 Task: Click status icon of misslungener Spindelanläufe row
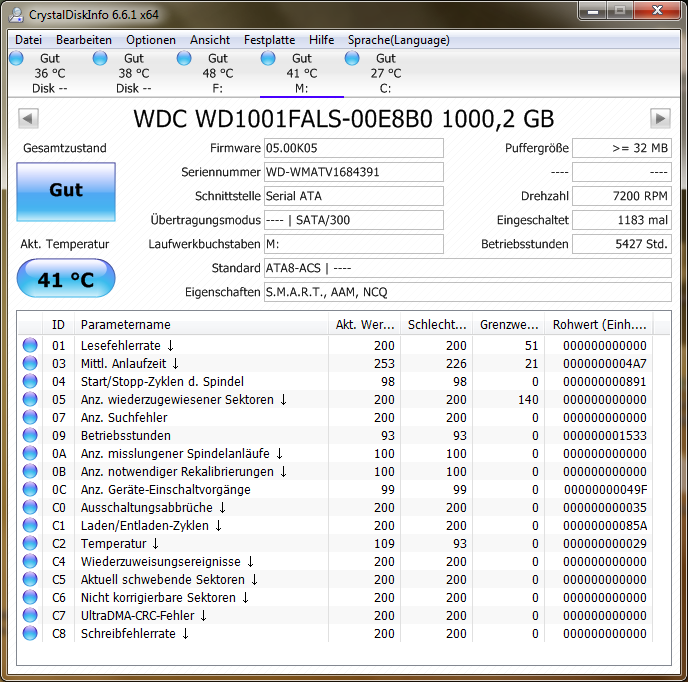30,453
